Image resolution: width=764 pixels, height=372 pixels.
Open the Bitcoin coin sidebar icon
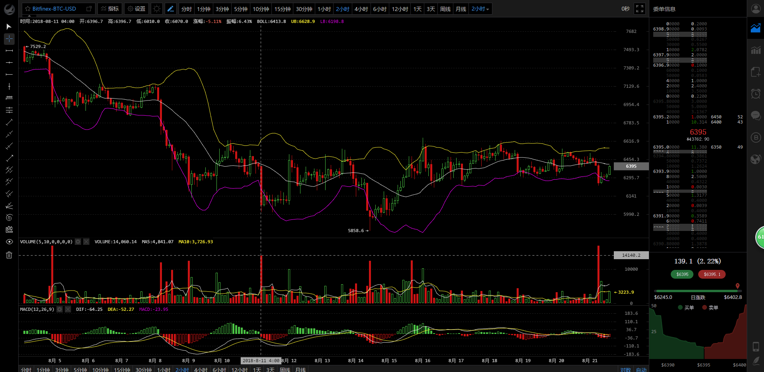pyautogui.click(x=756, y=137)
